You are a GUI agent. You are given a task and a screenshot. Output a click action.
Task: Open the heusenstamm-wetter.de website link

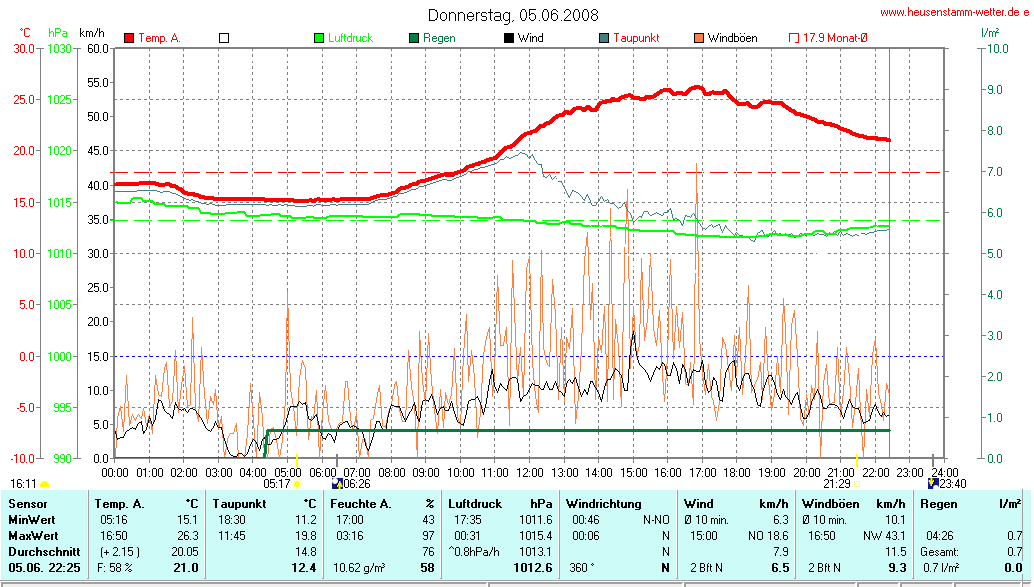(953, 12)
